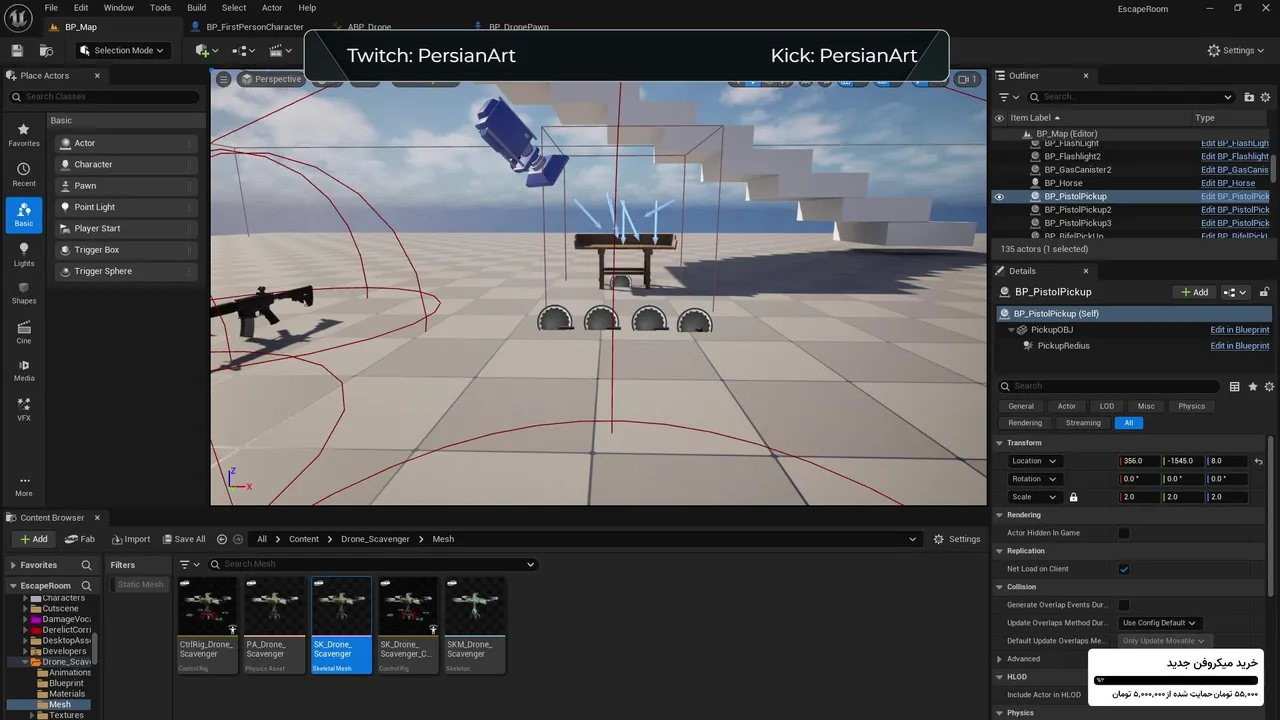This screenshot has height=720, width=1280.
Task: Toggle the Streaming property filter
Action: pyautogui.click(x=1083, y=423)
